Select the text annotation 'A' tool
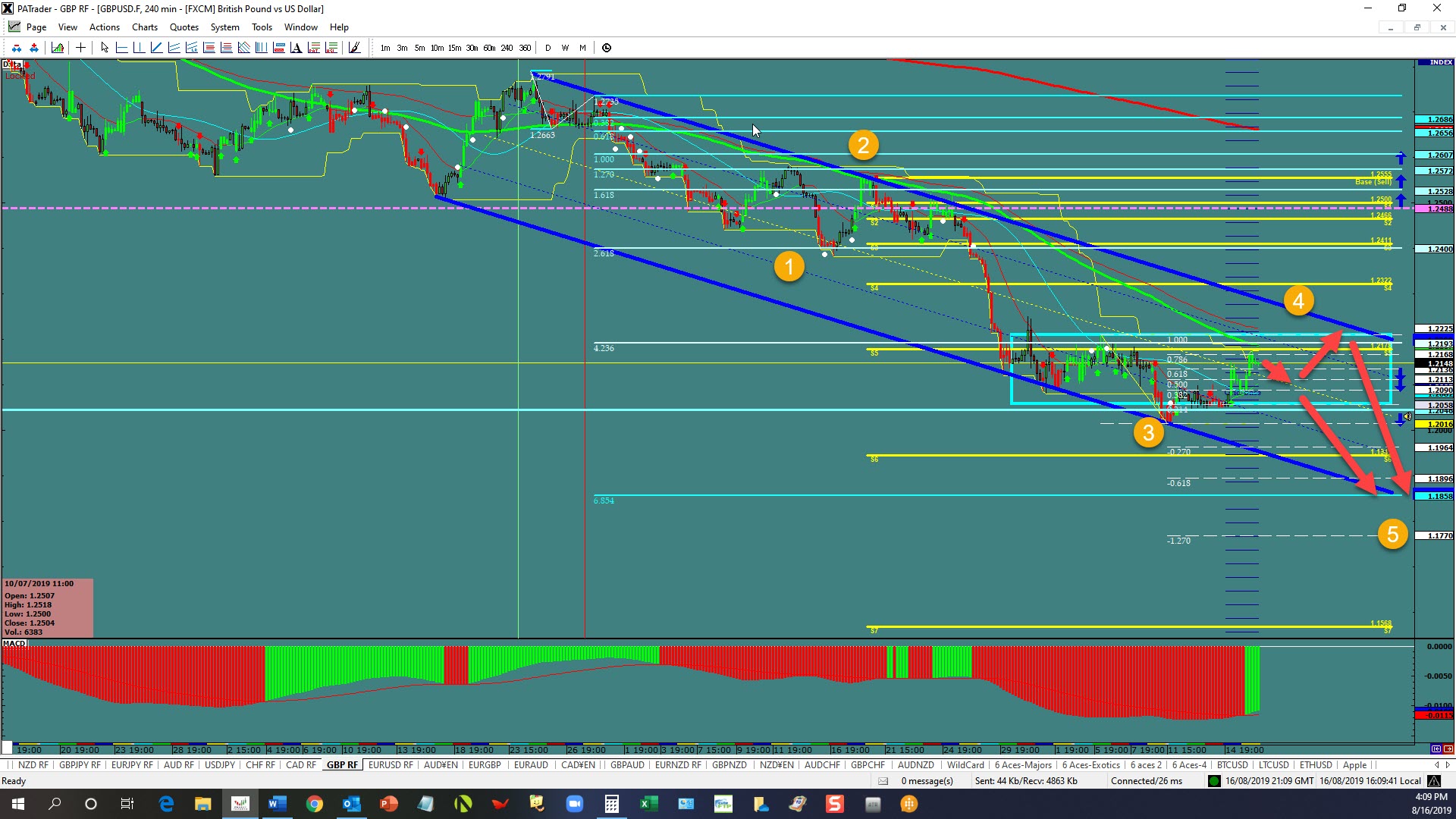Viewport: 1456px width, 819px height. (x=296, y=48)
